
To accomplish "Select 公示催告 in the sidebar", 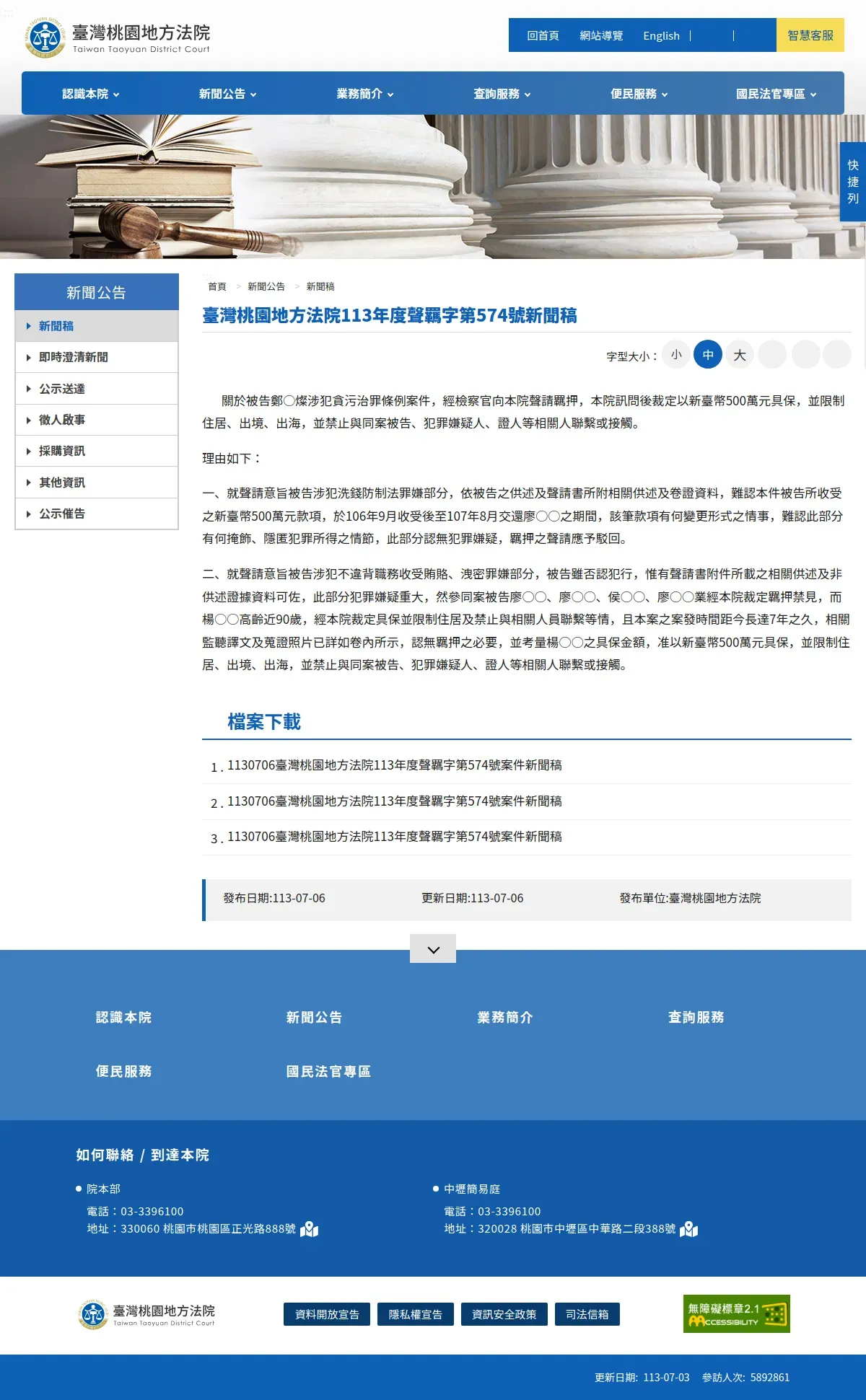I will 97,514.
